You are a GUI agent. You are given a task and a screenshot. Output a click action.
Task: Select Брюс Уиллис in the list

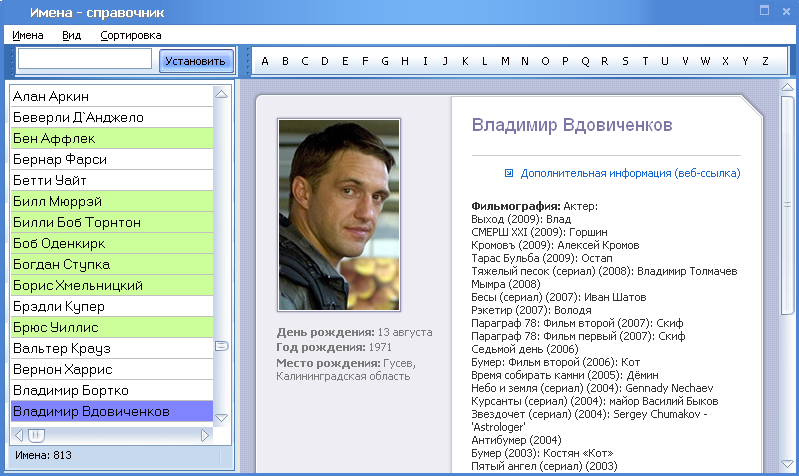click(112, 327)
